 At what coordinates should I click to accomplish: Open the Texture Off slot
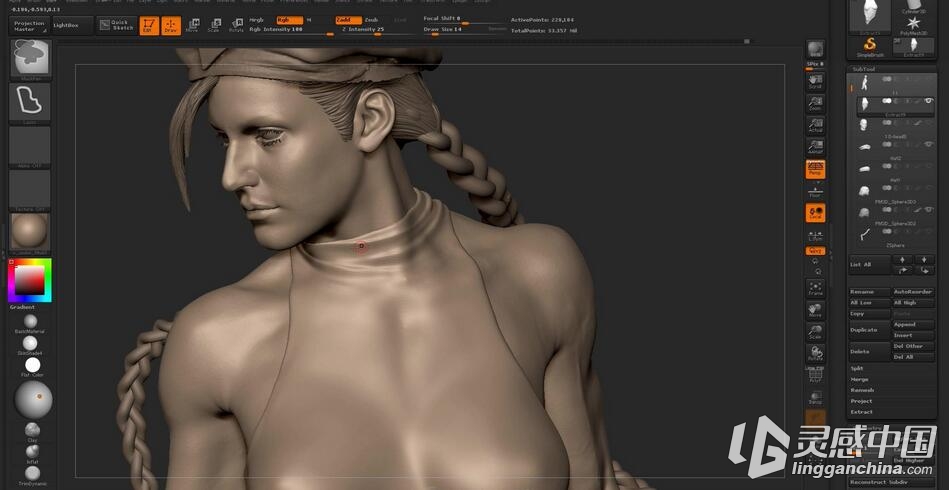[30, 191]
